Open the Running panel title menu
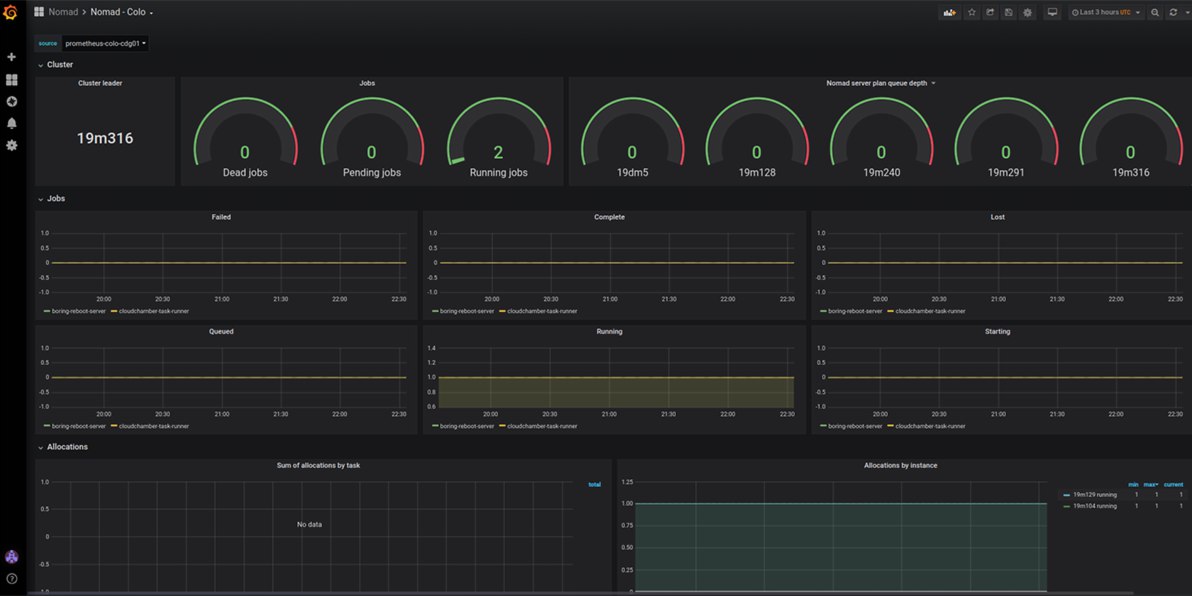The height and width of the screenshot is (596, 1192). [609, 331]
